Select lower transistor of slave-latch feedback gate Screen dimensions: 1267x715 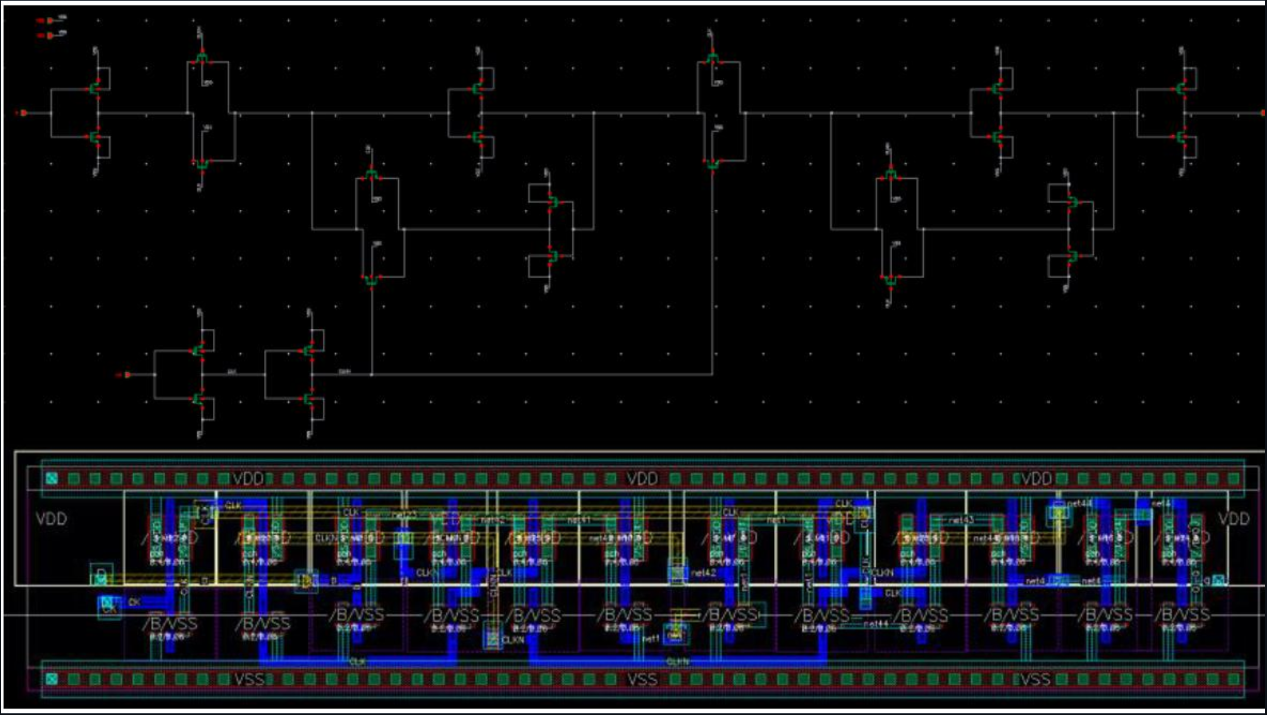pos(889,281)
